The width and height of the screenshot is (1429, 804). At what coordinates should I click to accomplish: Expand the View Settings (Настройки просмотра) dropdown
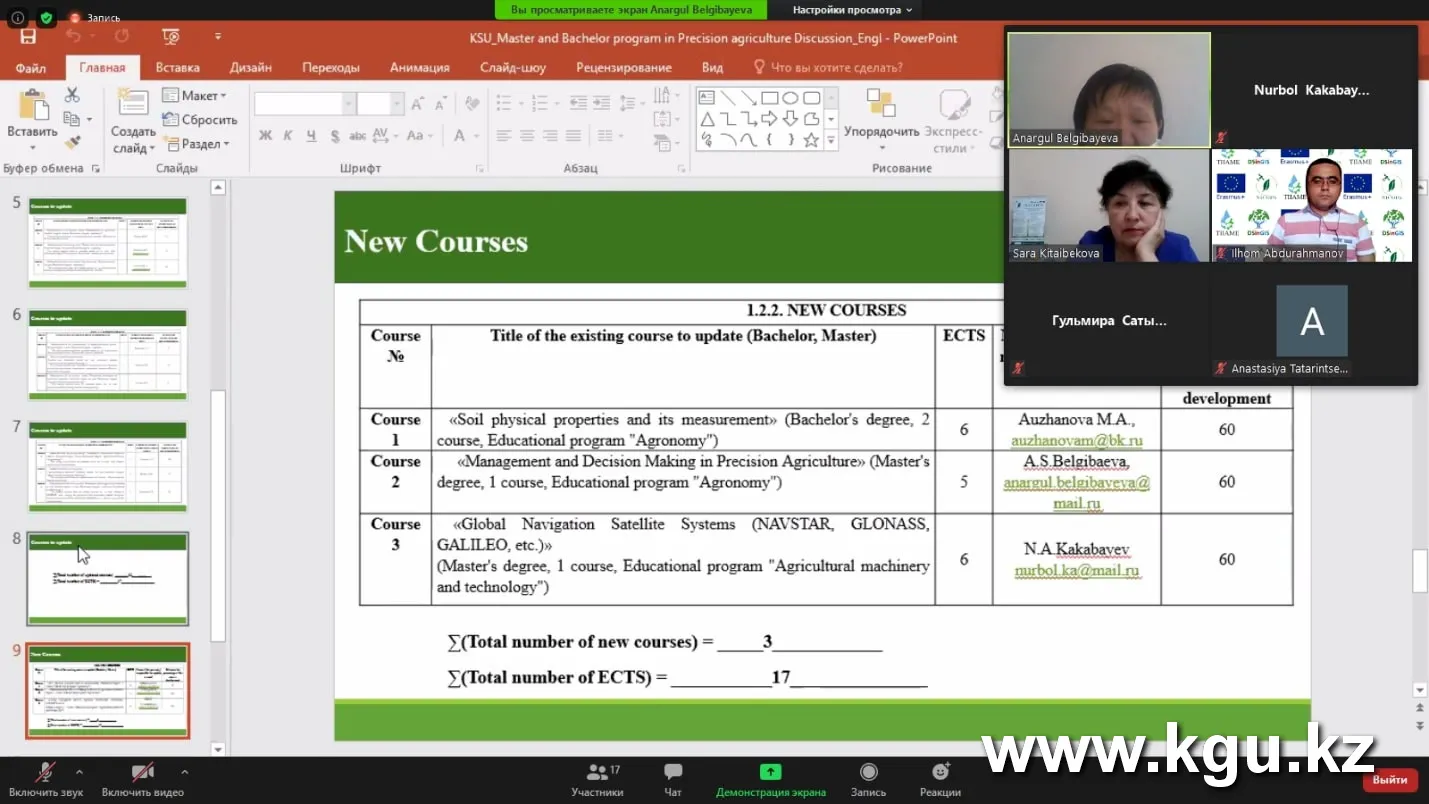852,10
